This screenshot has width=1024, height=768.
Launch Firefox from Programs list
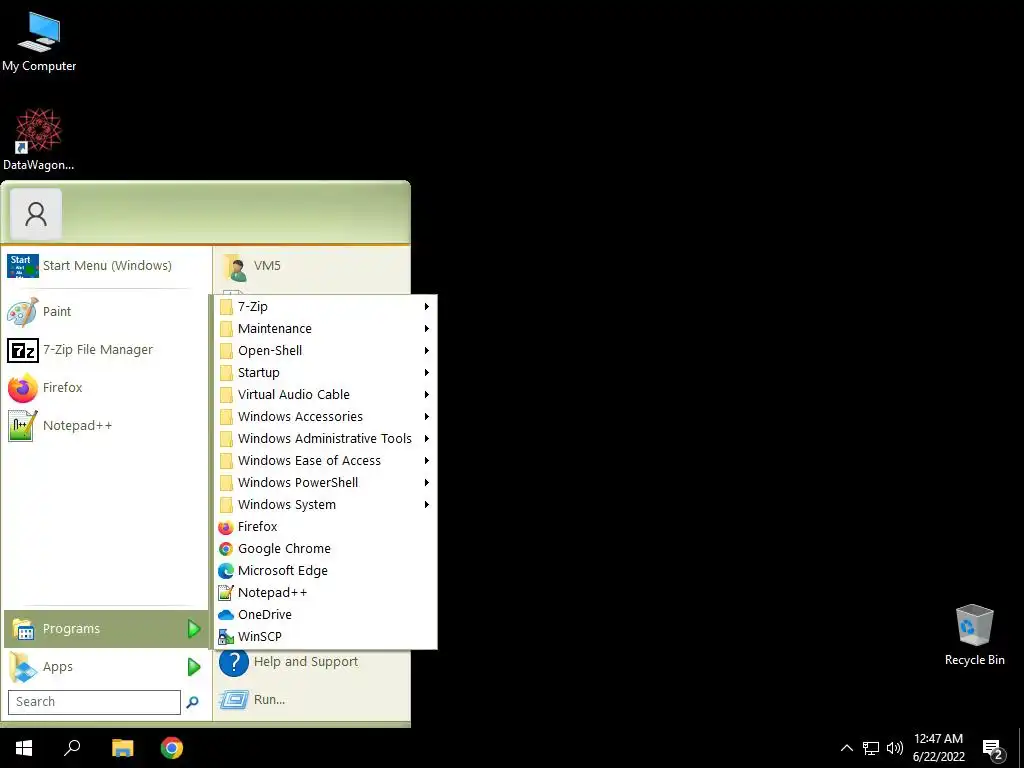(325, 526)
